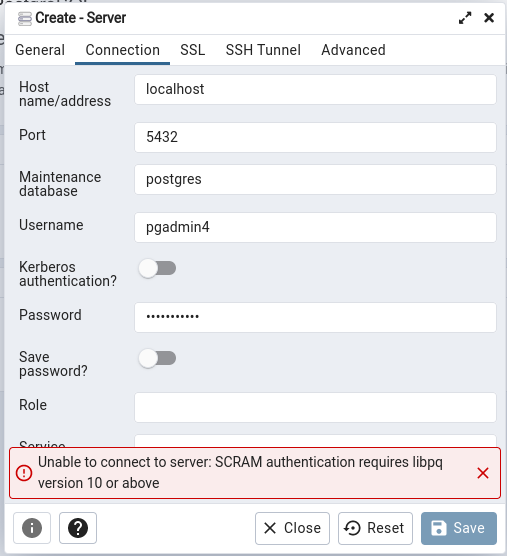The width and height of the screenshot is (507, 556).
Task: Maximize dialog using the expand arrows icon
Action: pos(465,18)
